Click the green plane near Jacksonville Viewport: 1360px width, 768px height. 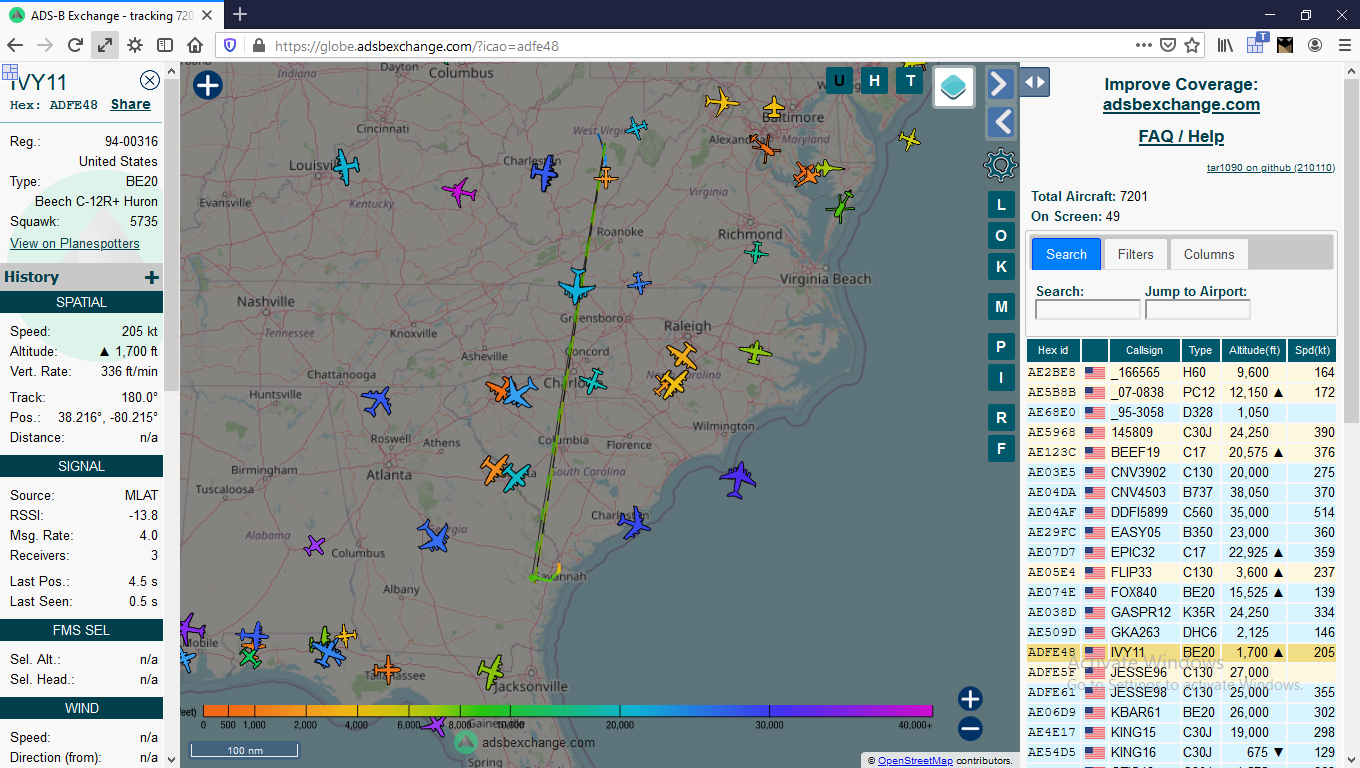coord(490,671)
